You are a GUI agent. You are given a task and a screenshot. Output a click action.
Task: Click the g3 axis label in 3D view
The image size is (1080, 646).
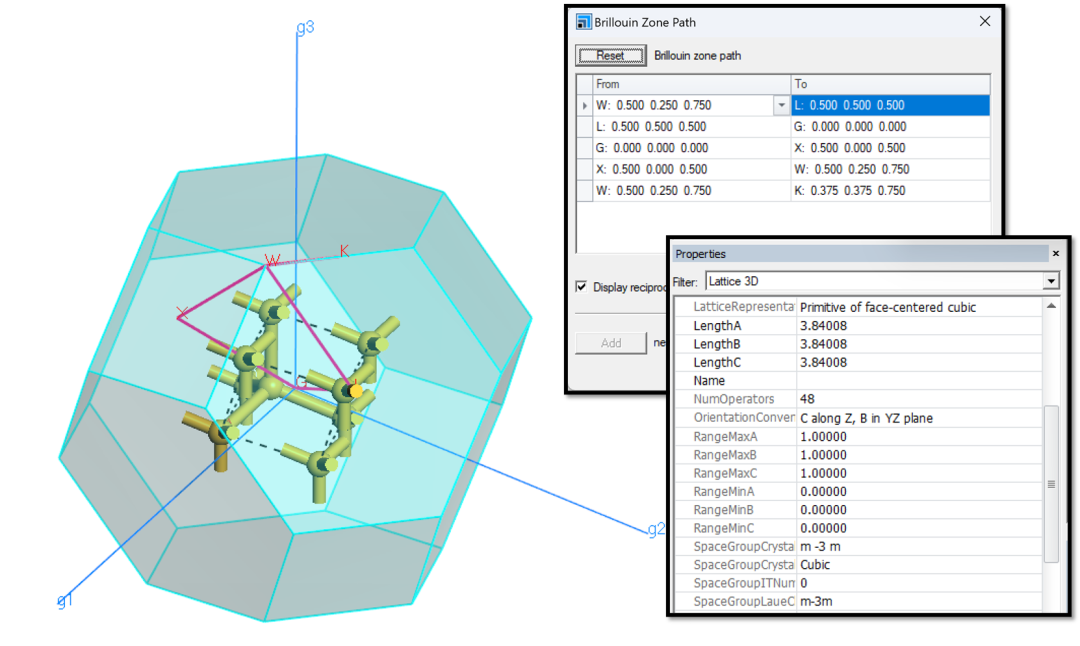305,28
